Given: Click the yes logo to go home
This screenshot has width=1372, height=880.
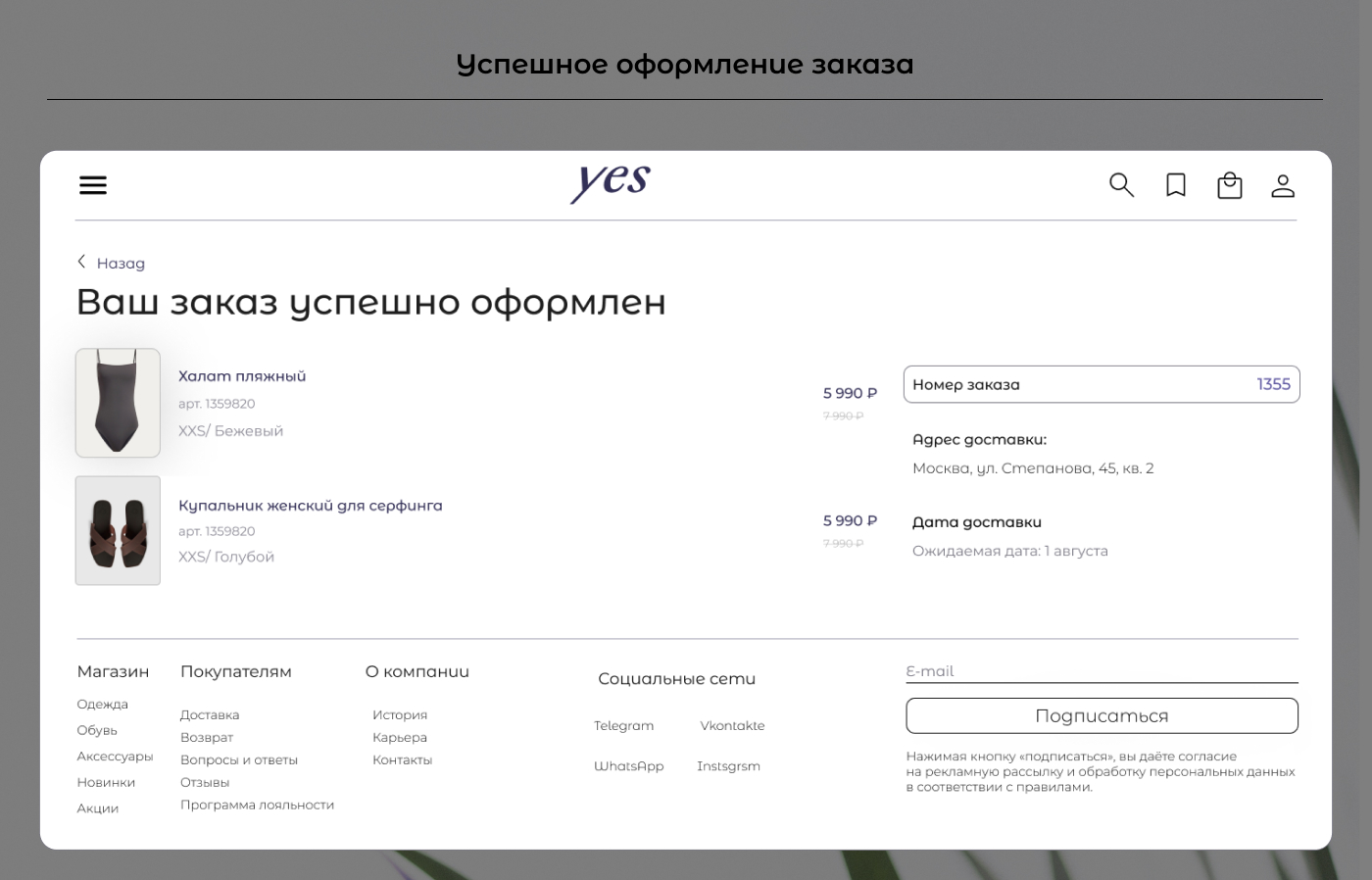Looking at the screenshot, I should point(609,184).
